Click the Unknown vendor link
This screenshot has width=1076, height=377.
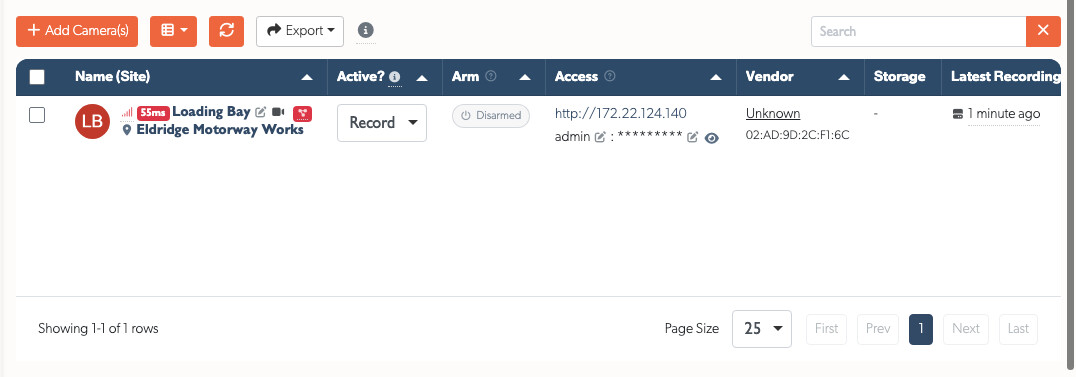click(x=773, y=113)
